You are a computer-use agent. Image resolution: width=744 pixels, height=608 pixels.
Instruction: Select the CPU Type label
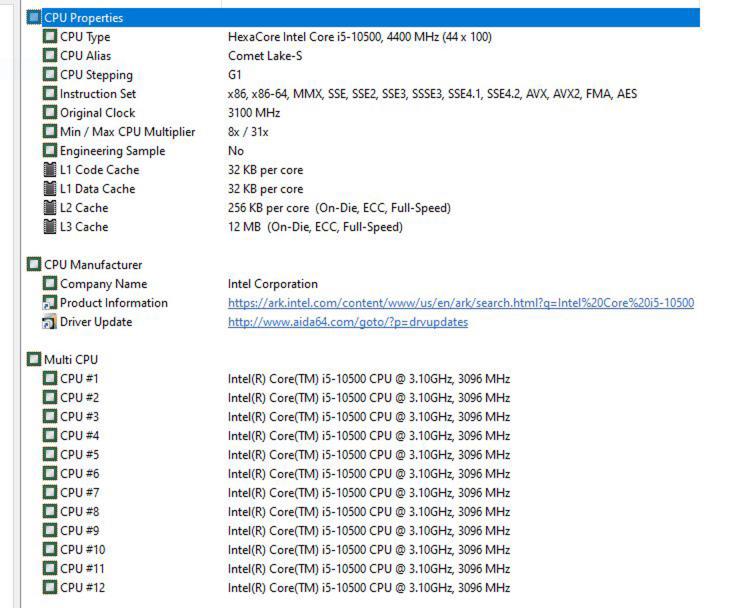(x=85, y=37)
